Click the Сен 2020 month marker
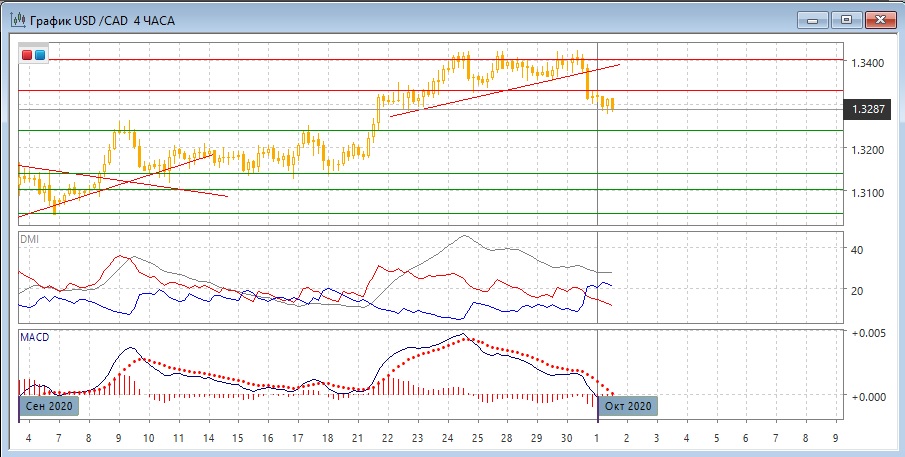This screenshot has height=457, width=905. tap(49, 406)
